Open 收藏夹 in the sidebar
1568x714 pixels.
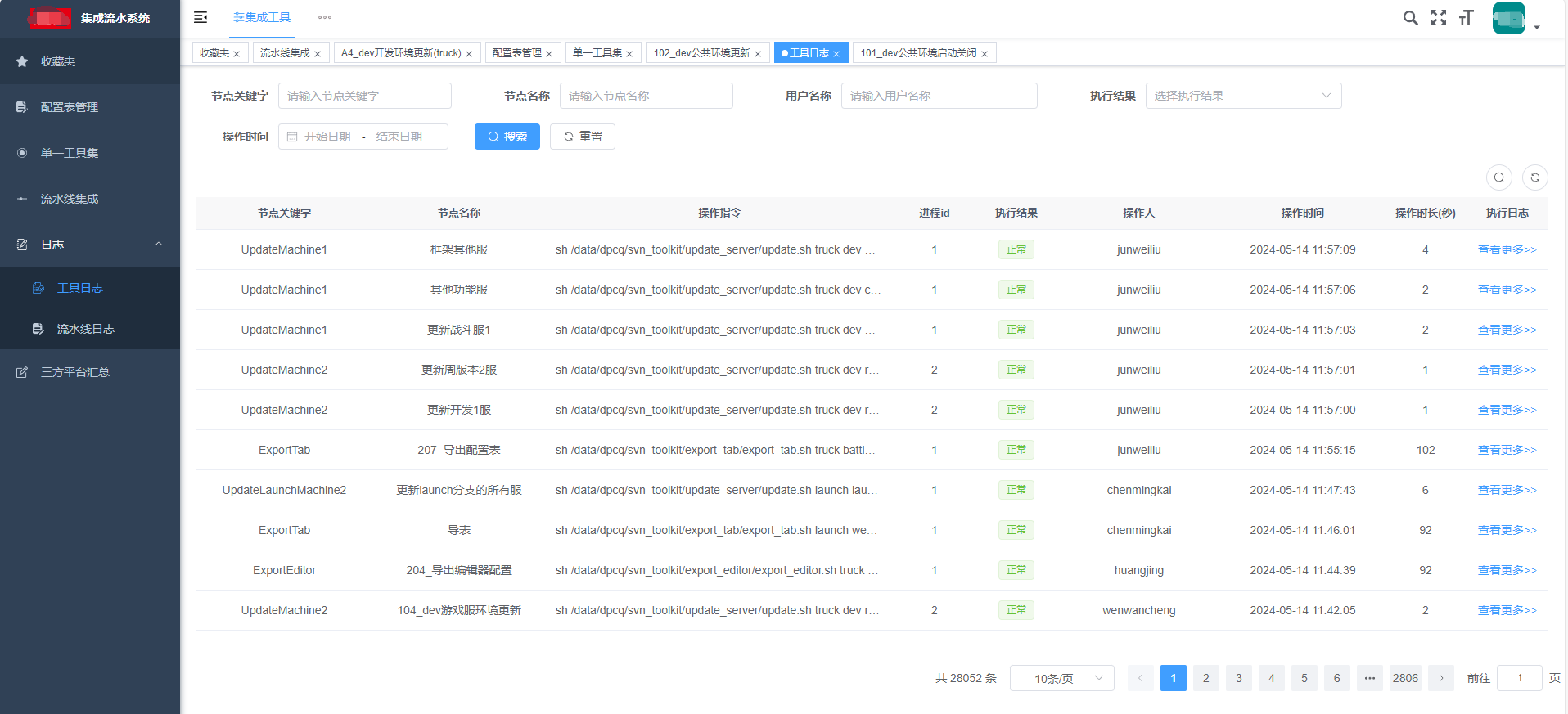[x=90, y=61]
